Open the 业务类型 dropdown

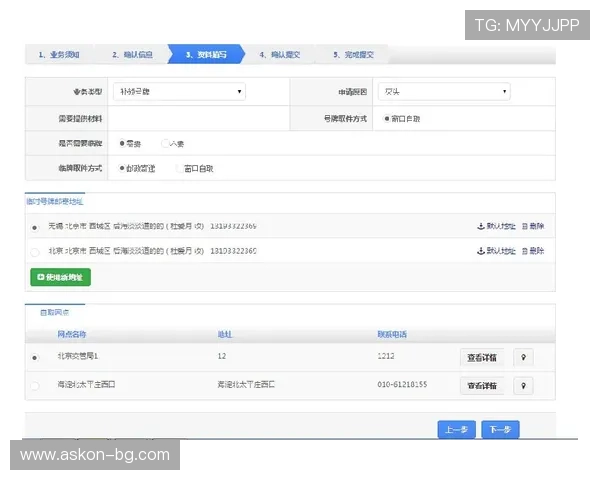coord(179,91)
